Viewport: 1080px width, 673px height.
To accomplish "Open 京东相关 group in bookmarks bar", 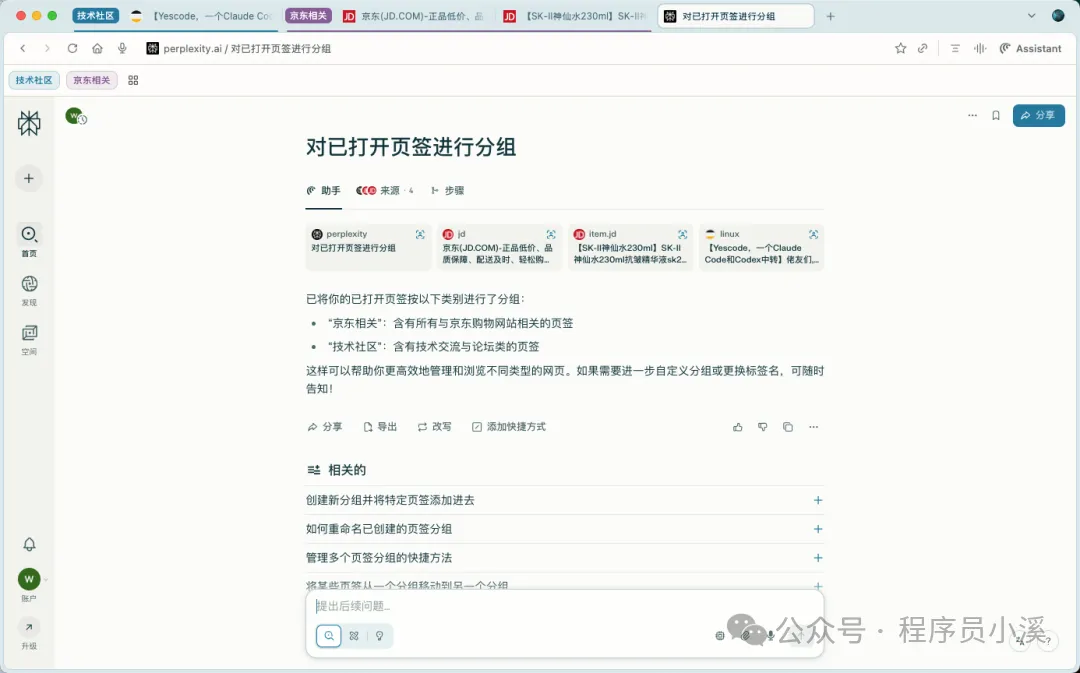I will (92, 80).
